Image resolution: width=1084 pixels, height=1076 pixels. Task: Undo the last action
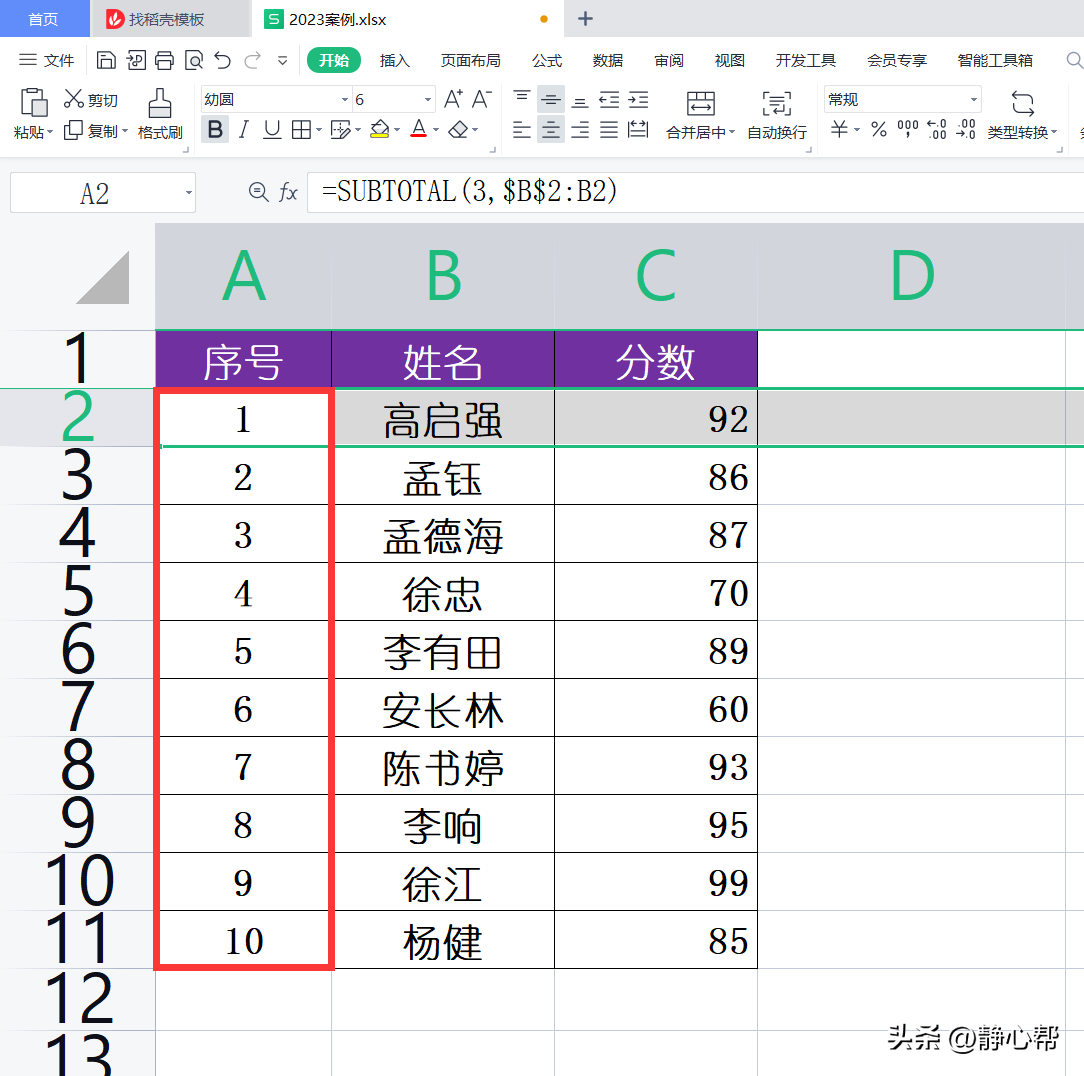pos(223,61)
